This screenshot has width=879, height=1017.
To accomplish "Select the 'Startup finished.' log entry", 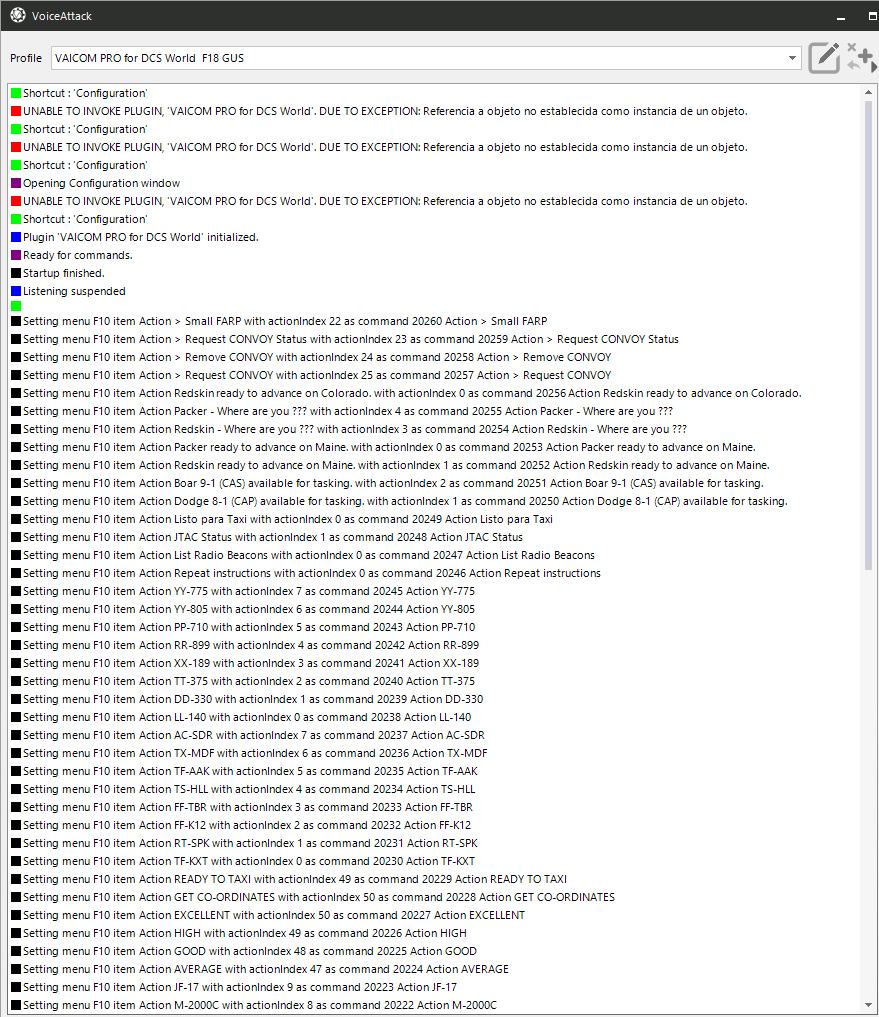I will click(58, 273).
